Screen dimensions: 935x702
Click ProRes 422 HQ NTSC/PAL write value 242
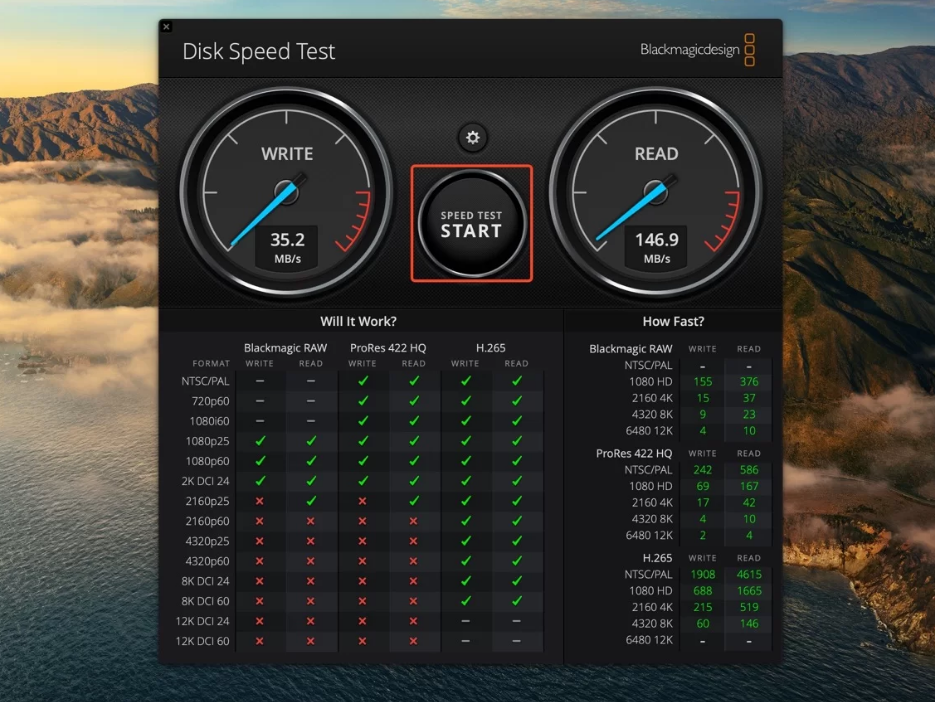702,470
